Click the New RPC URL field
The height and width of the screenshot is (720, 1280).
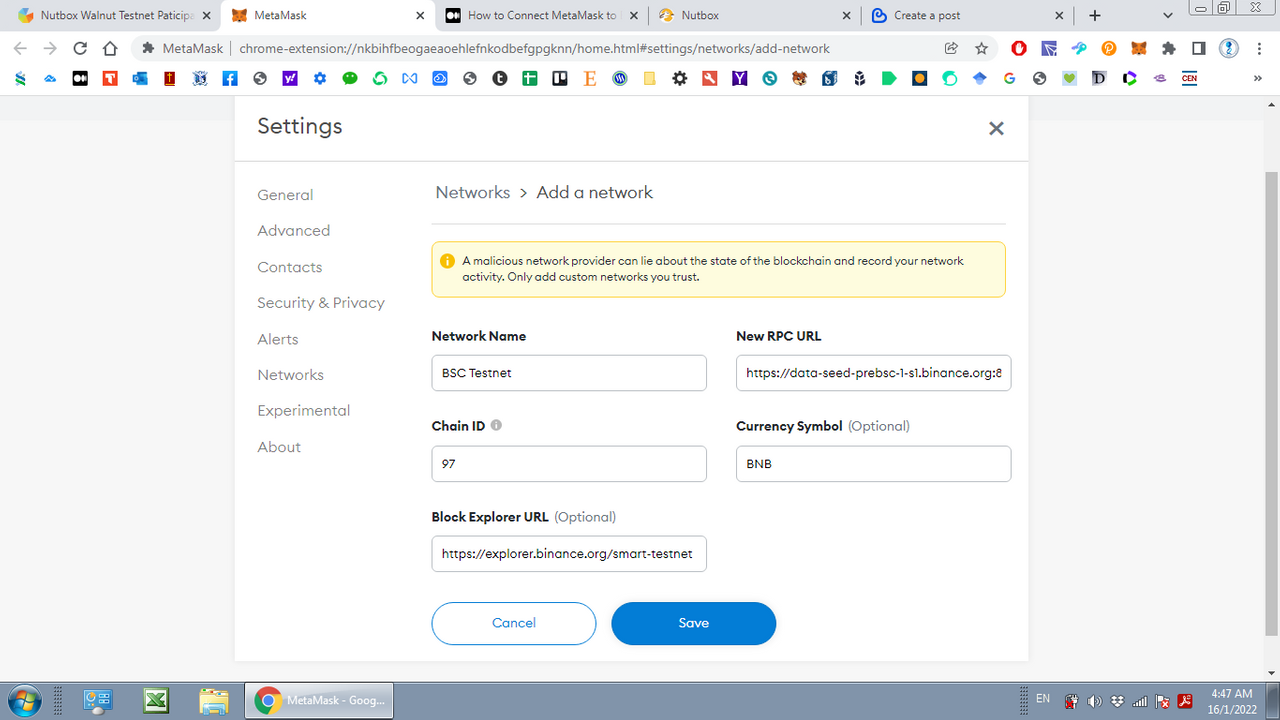873,373
